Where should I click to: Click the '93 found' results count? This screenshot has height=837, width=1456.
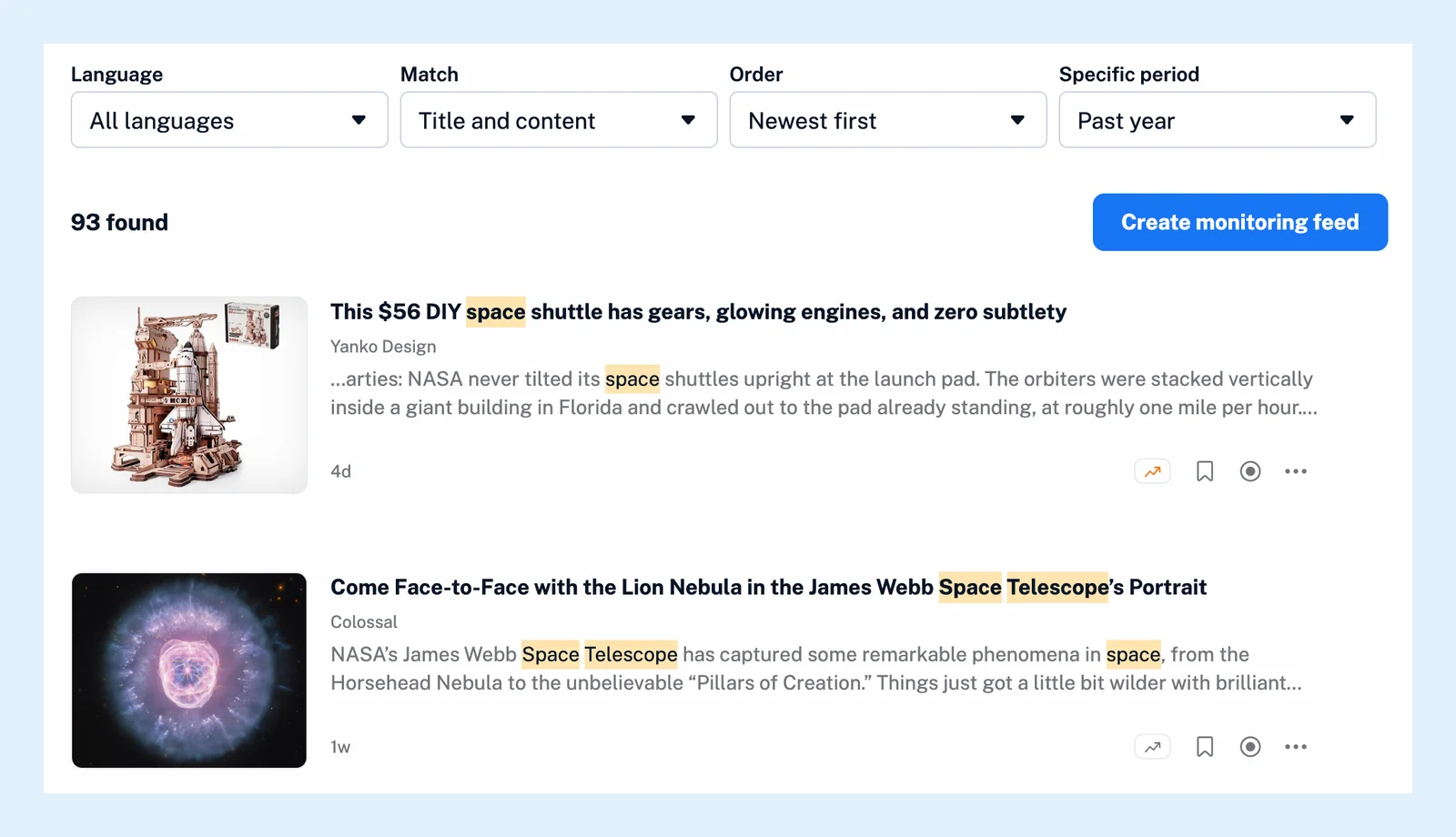coord(119,223)
